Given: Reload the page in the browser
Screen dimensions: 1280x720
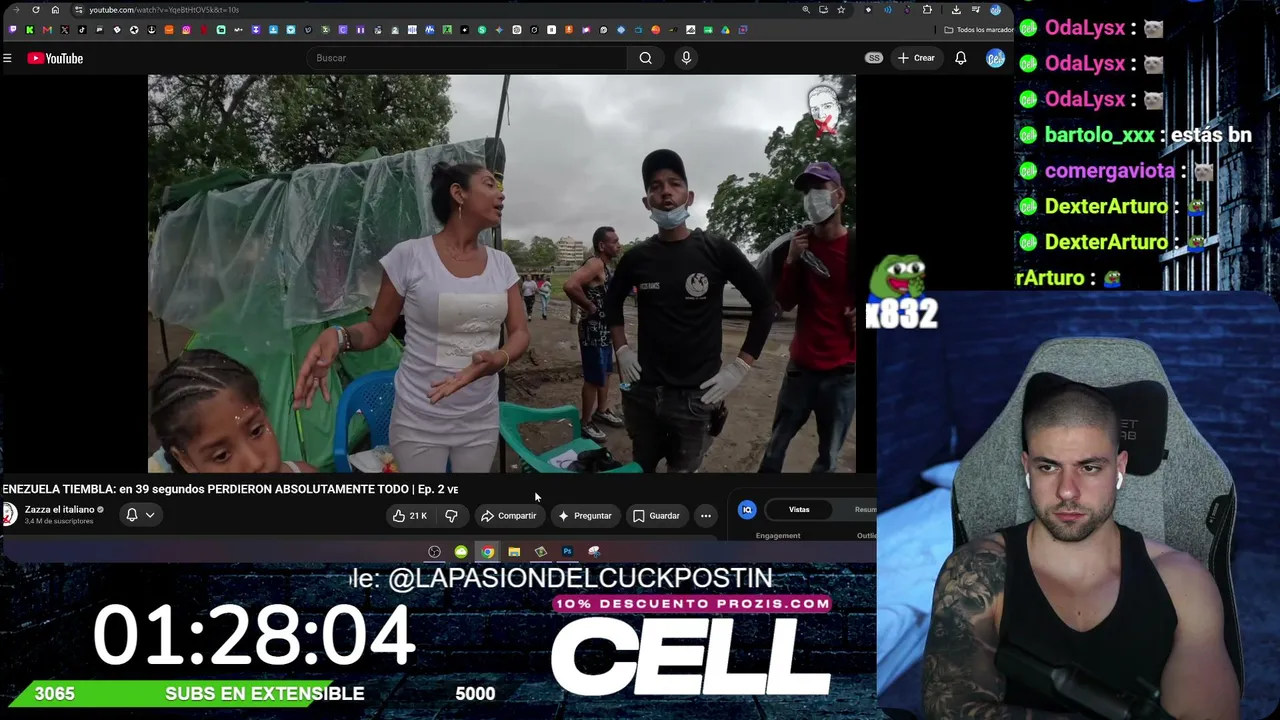Looking at the screenshot, I should [x=36, y=10].
